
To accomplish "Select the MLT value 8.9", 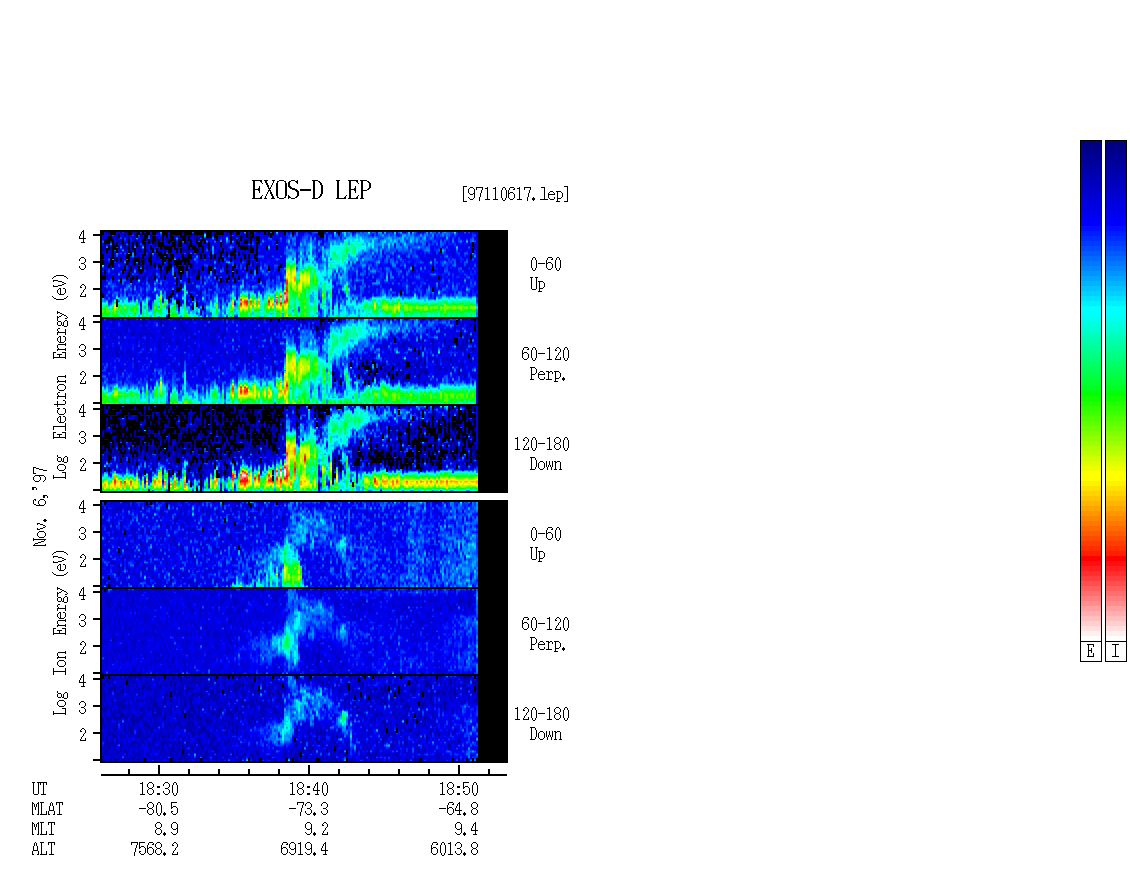I will (x=166, y=829).
